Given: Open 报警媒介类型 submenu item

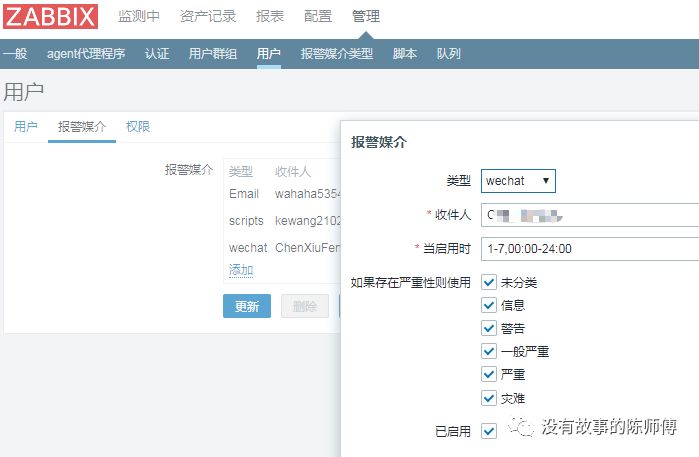Looking at the screenshot, I should click(337, 54).
